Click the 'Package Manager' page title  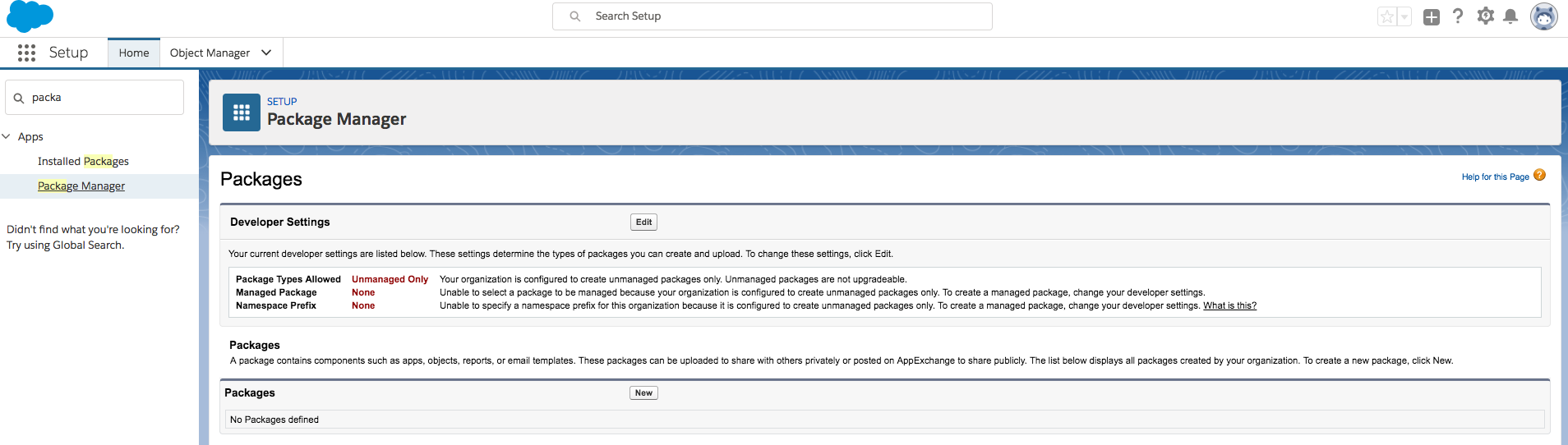pos(337,120)
